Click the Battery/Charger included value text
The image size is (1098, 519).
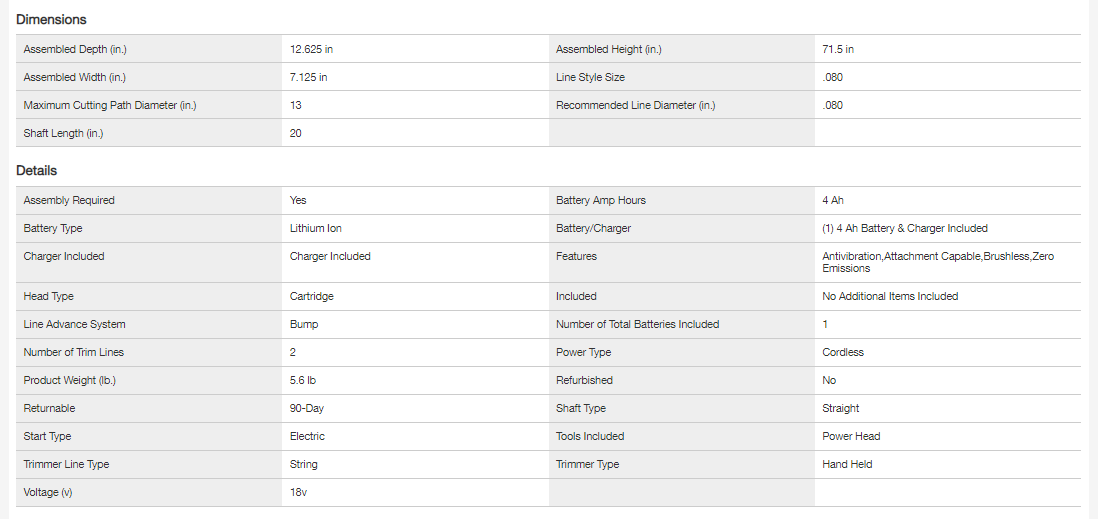point(905,228)
